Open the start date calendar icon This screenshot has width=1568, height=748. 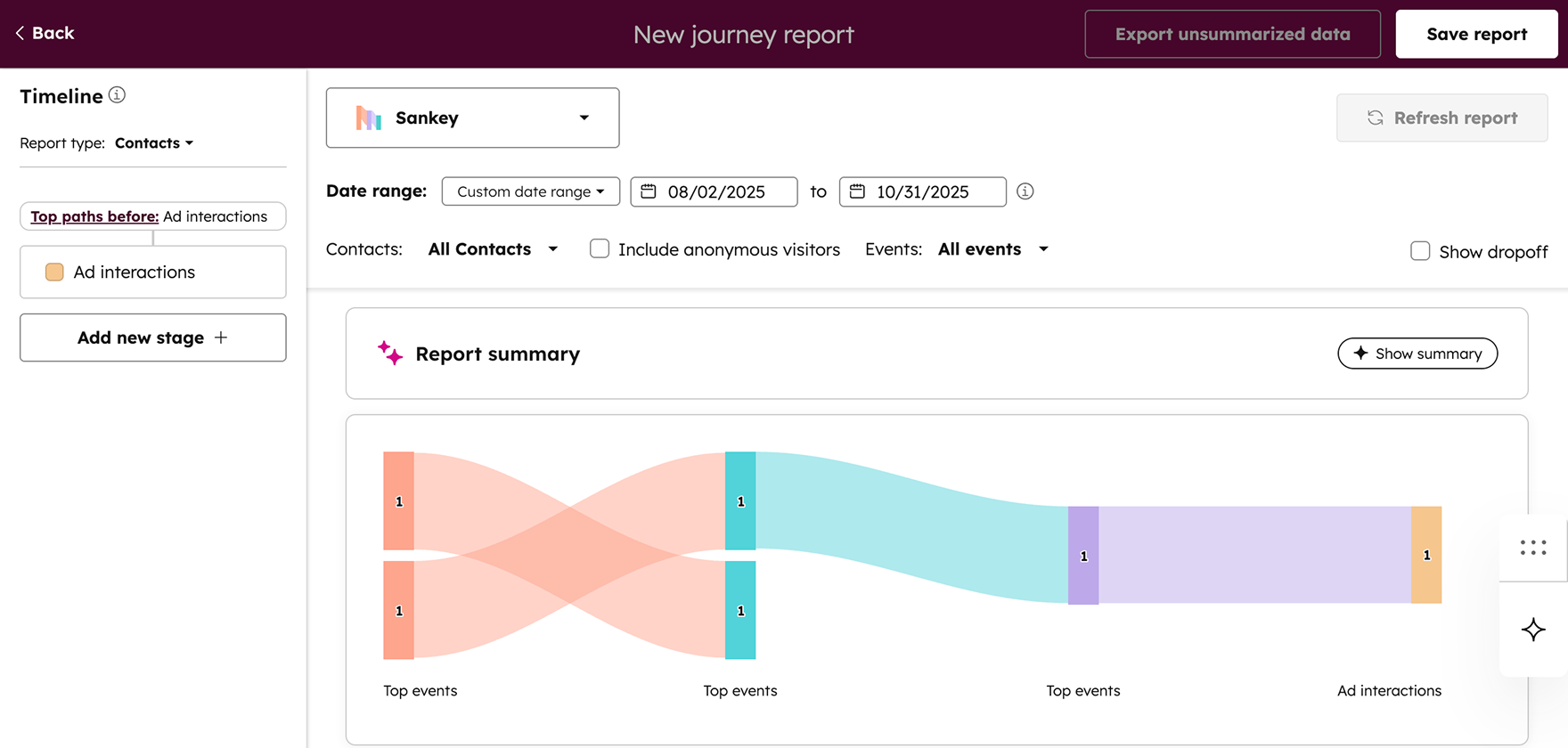point(649,191)
